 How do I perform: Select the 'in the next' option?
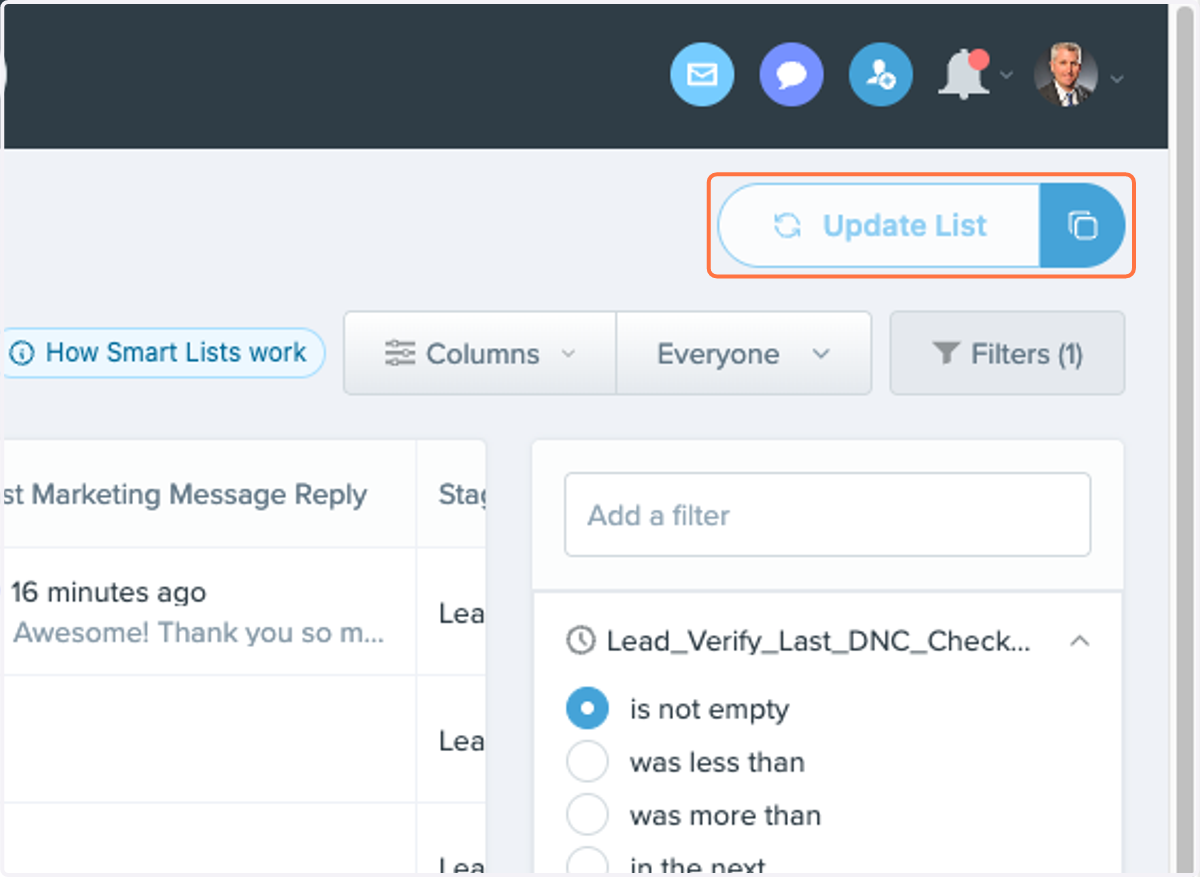[x=587, y=862]
